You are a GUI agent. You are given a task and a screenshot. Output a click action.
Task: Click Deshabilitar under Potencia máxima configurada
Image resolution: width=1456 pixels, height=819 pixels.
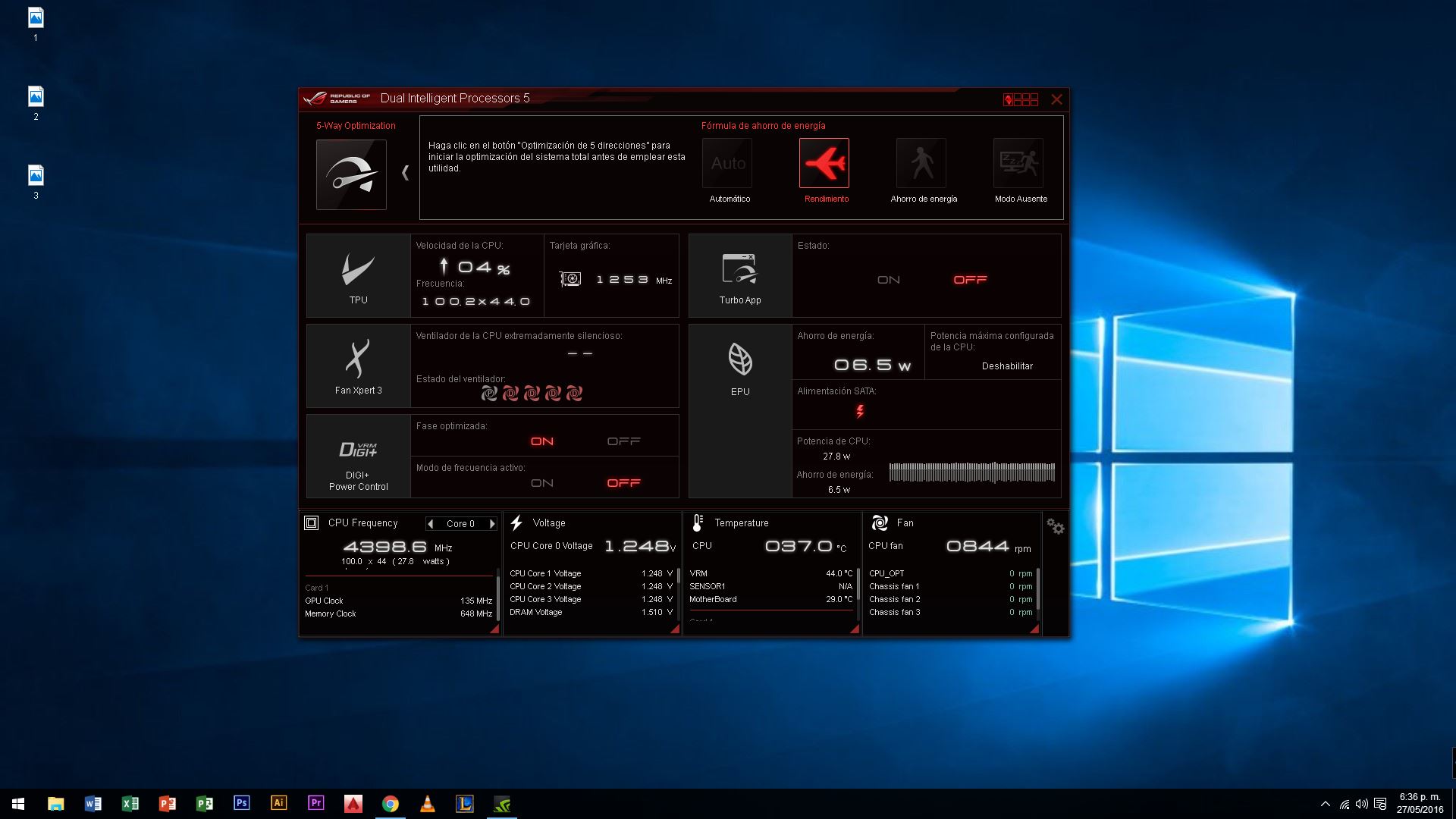coord(1007,366)
